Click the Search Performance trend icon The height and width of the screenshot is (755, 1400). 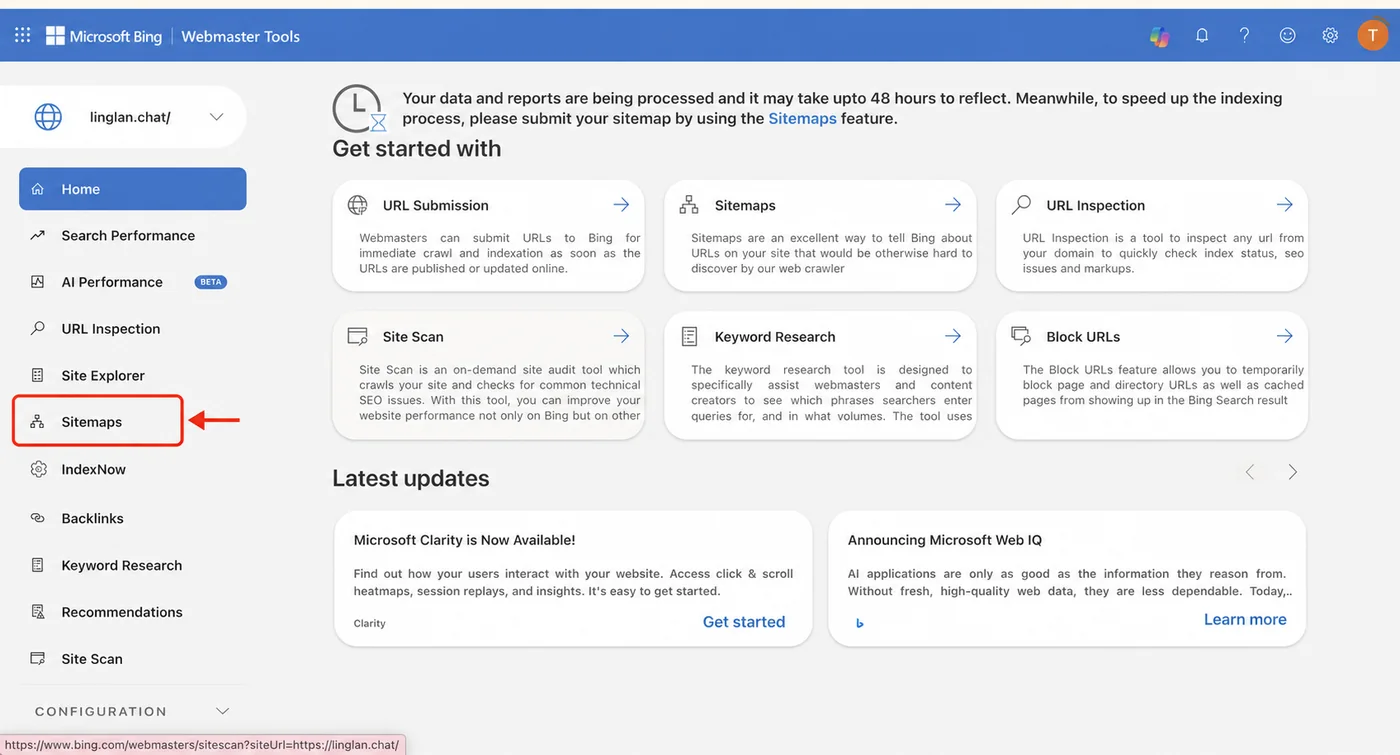tap(37, 235)
